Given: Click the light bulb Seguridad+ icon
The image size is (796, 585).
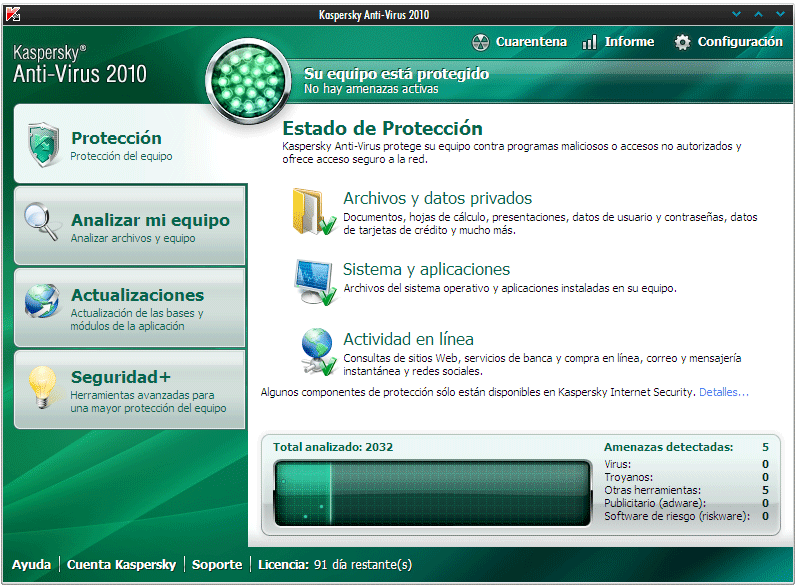Looking at the screenshot, I should point(42,385).
